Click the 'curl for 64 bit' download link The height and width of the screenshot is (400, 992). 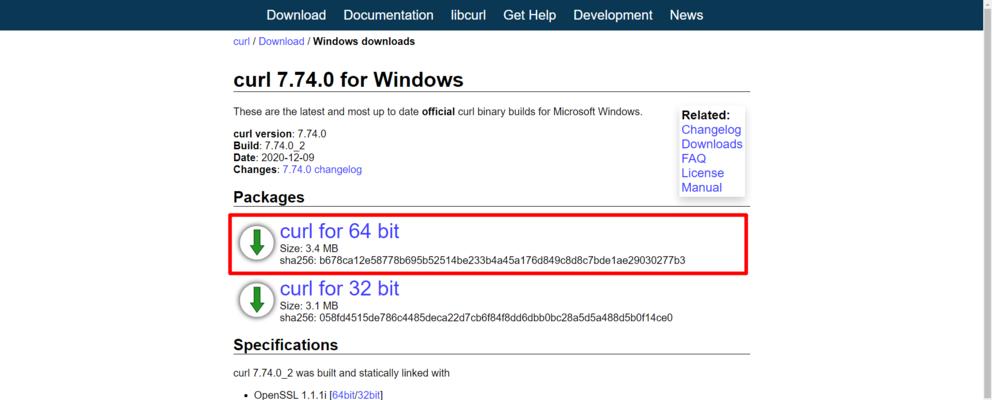point(340,232)
